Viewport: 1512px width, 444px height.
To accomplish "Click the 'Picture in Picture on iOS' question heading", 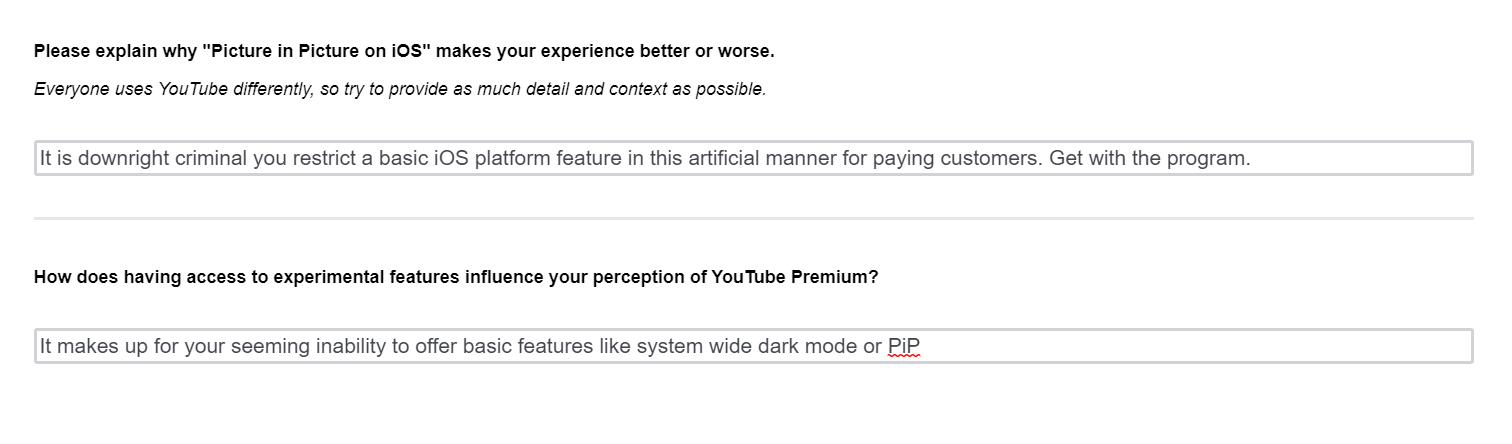I will (403, 51).
